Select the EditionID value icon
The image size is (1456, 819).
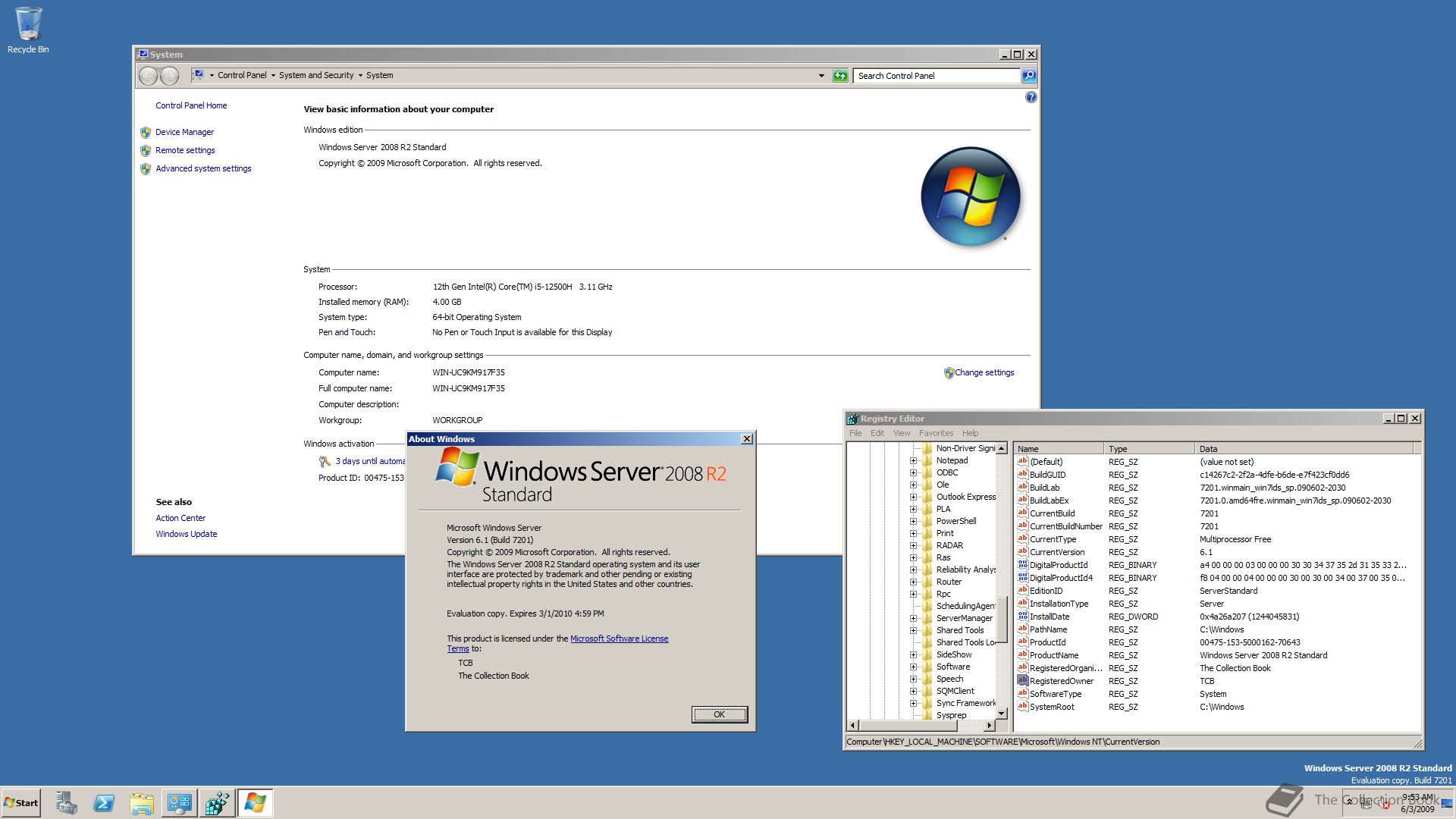(x=1022, y=590)
